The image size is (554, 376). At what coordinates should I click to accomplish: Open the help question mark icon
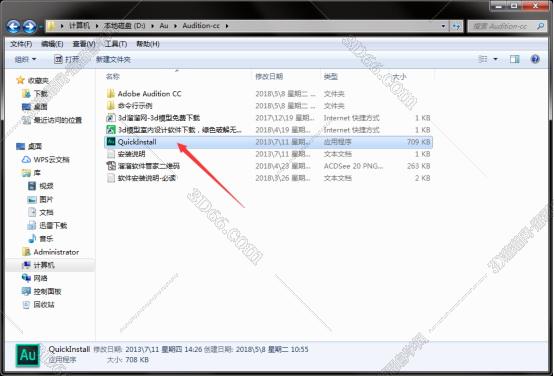click(535, 59)
